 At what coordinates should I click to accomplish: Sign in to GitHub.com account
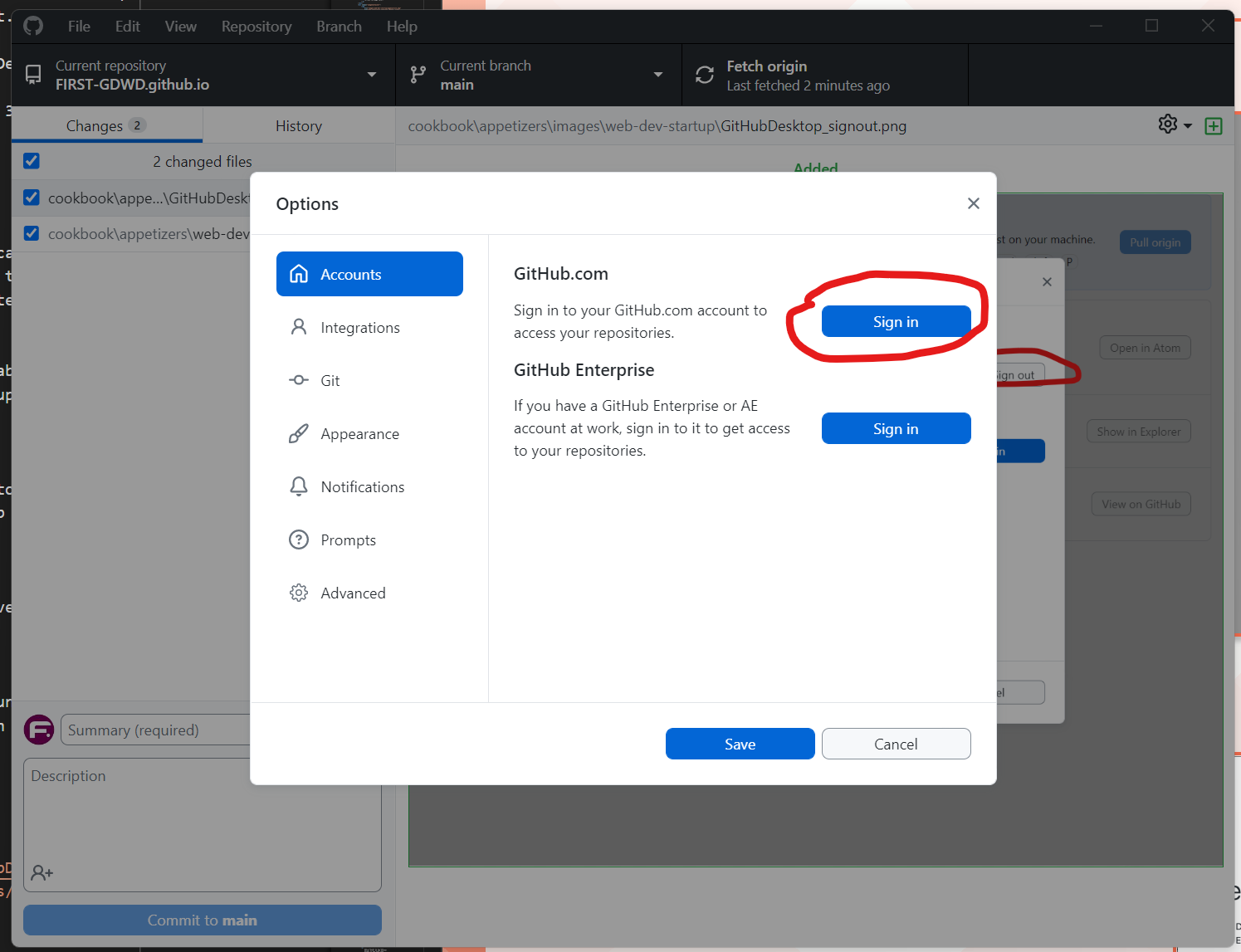tap(896, 321)
